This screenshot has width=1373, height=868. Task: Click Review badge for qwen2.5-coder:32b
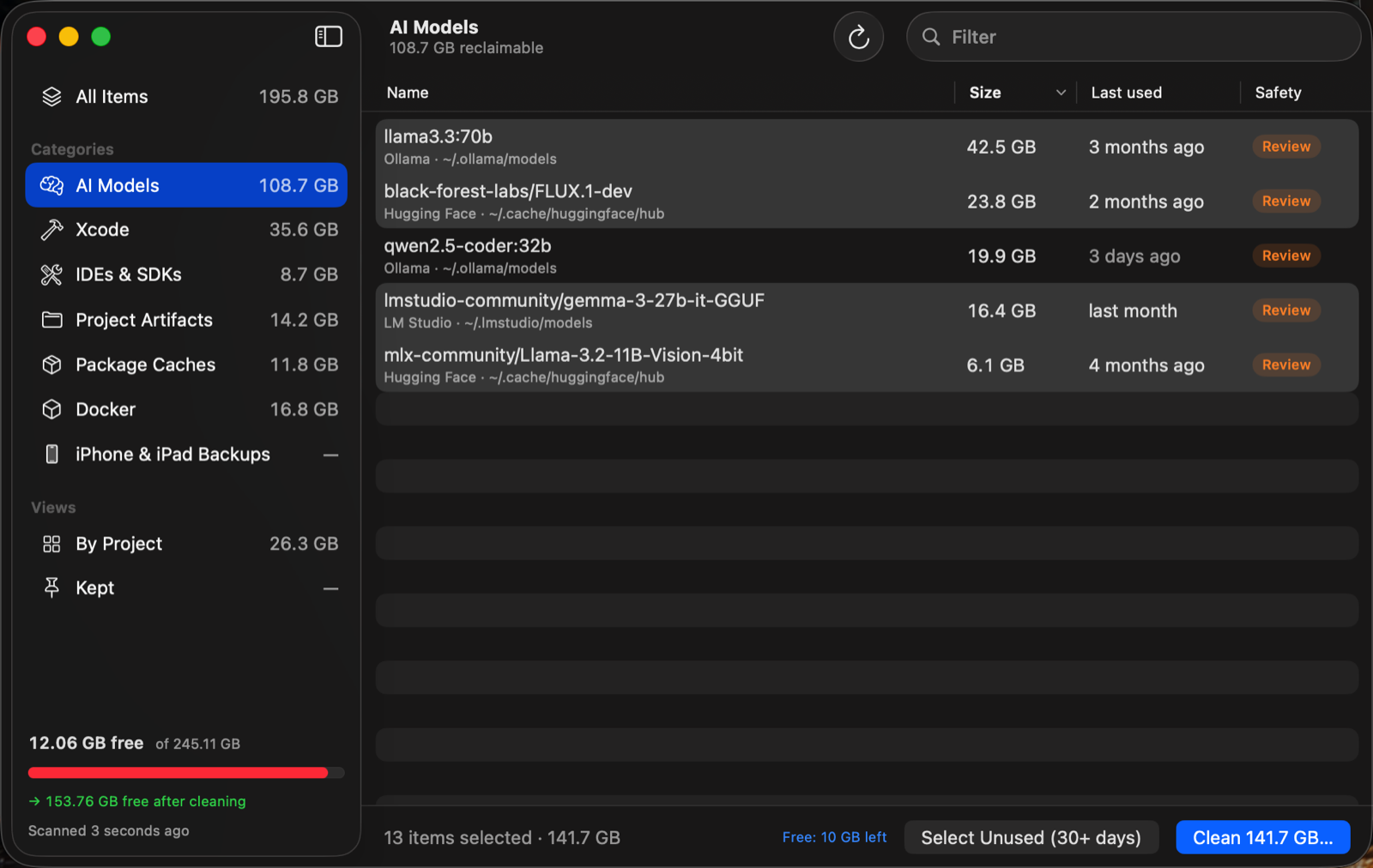(x=1286, y=256)
